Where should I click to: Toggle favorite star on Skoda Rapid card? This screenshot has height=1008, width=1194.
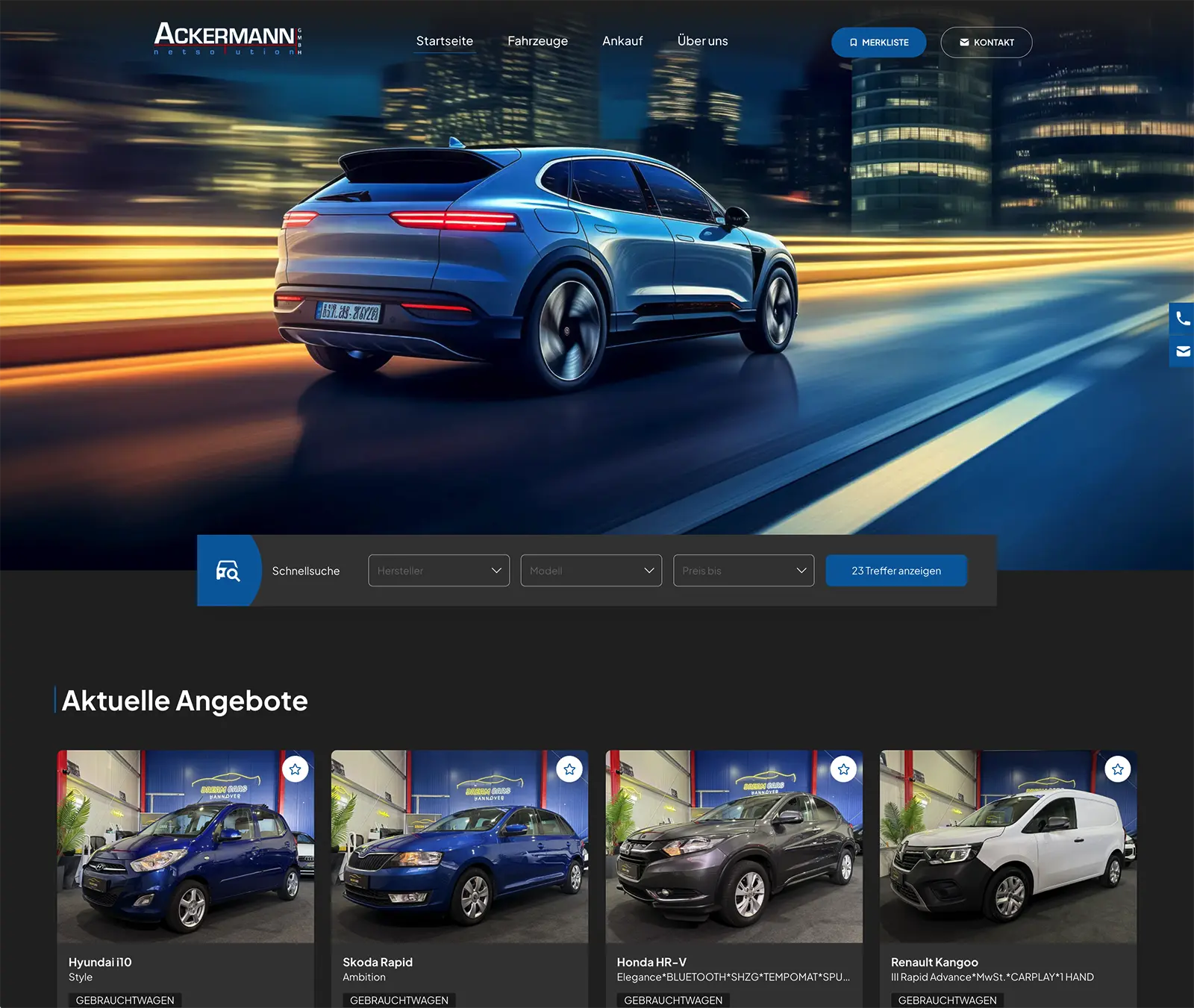569,769
